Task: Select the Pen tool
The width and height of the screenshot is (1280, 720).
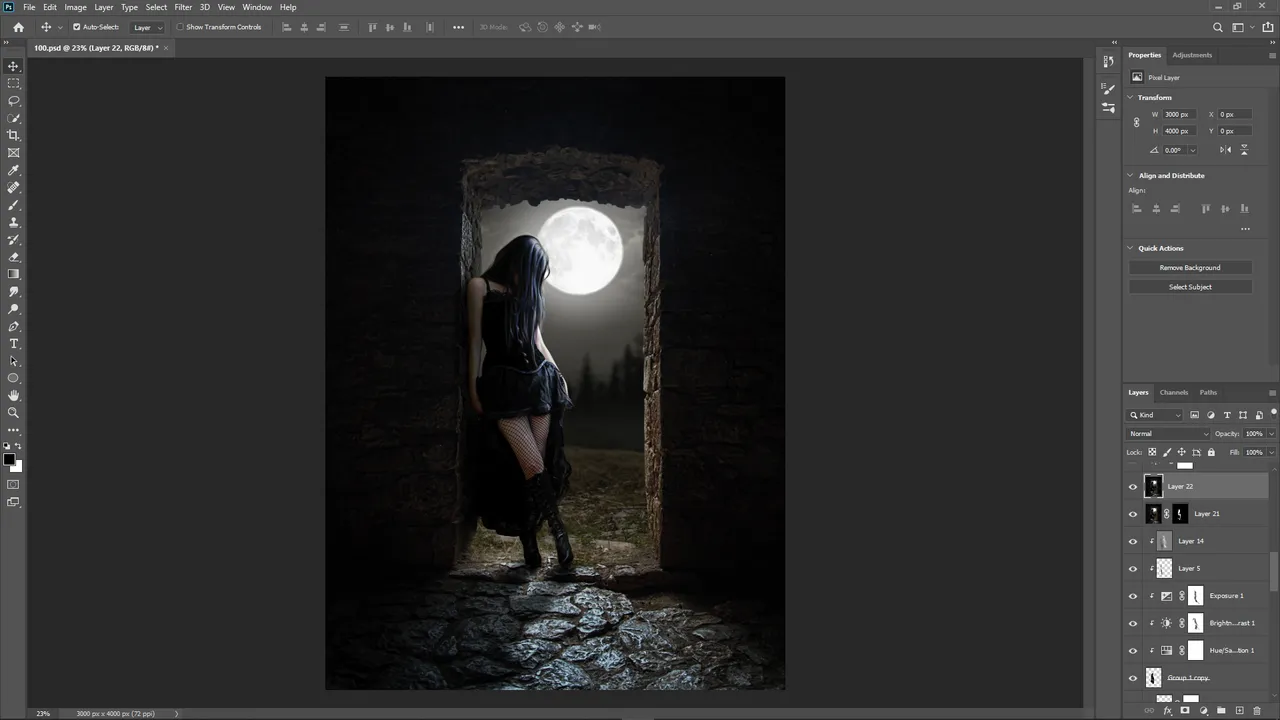Action: [13, 326]
